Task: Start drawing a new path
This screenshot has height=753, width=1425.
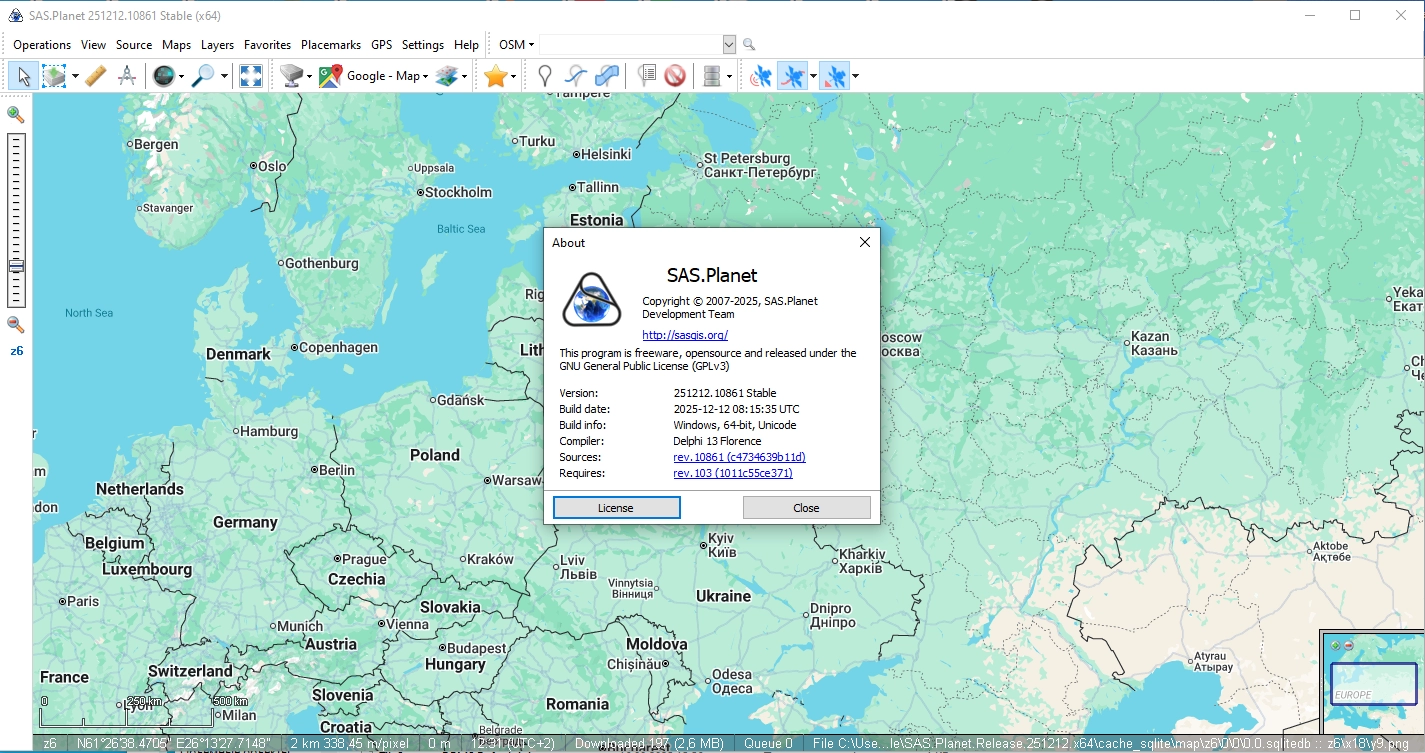Action: pos(576,76)
